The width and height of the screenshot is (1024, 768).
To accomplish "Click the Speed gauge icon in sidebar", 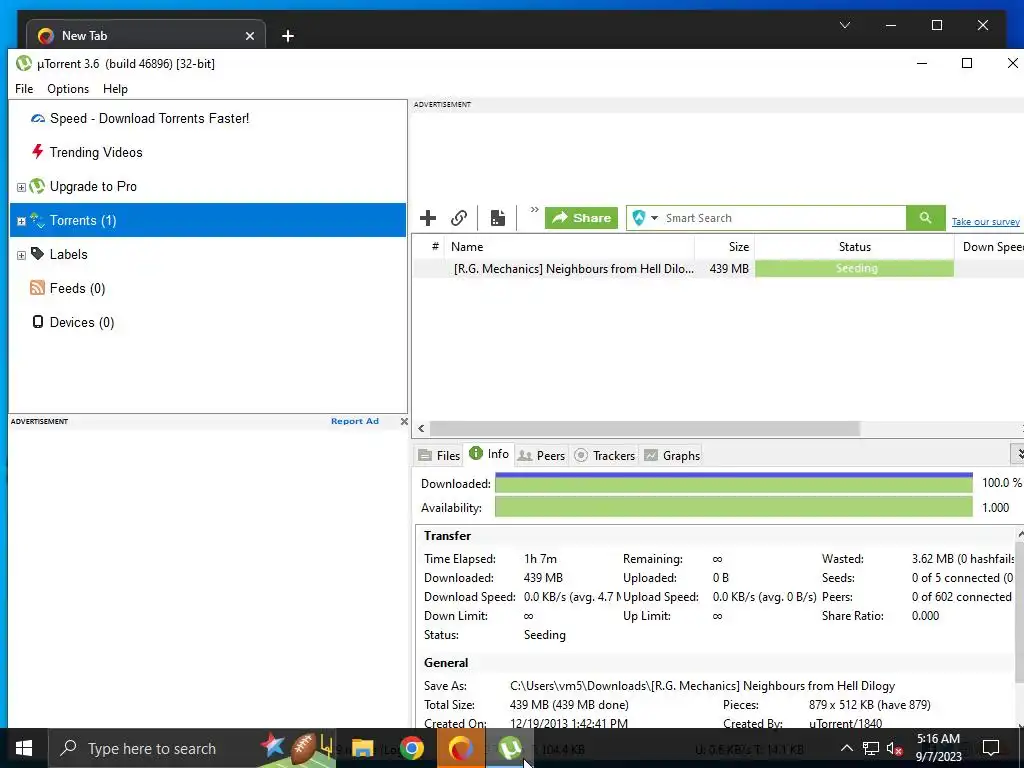I will click(x=38, y=118).
